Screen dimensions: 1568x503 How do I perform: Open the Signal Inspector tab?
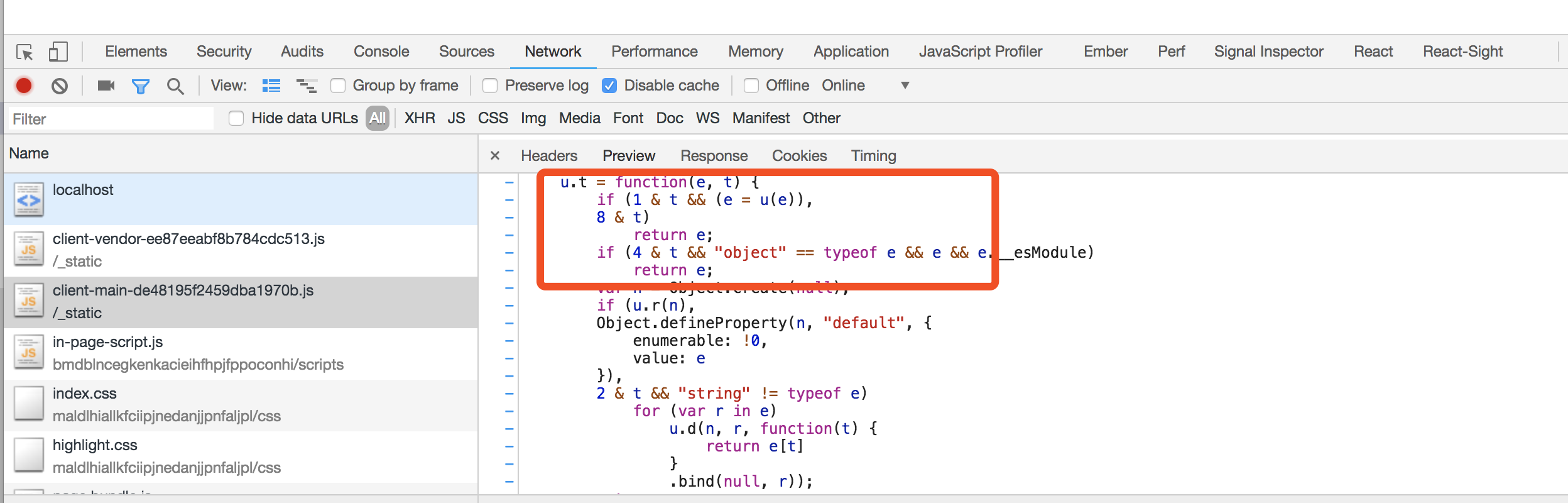(x=1268, y=52)
